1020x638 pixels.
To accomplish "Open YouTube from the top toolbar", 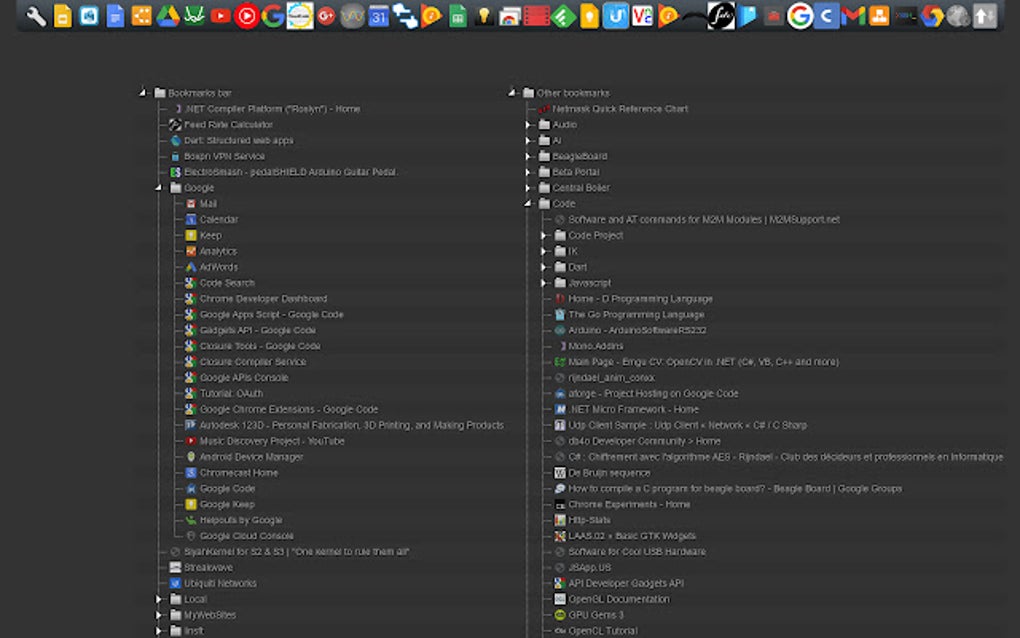I will tap(220, 16).
